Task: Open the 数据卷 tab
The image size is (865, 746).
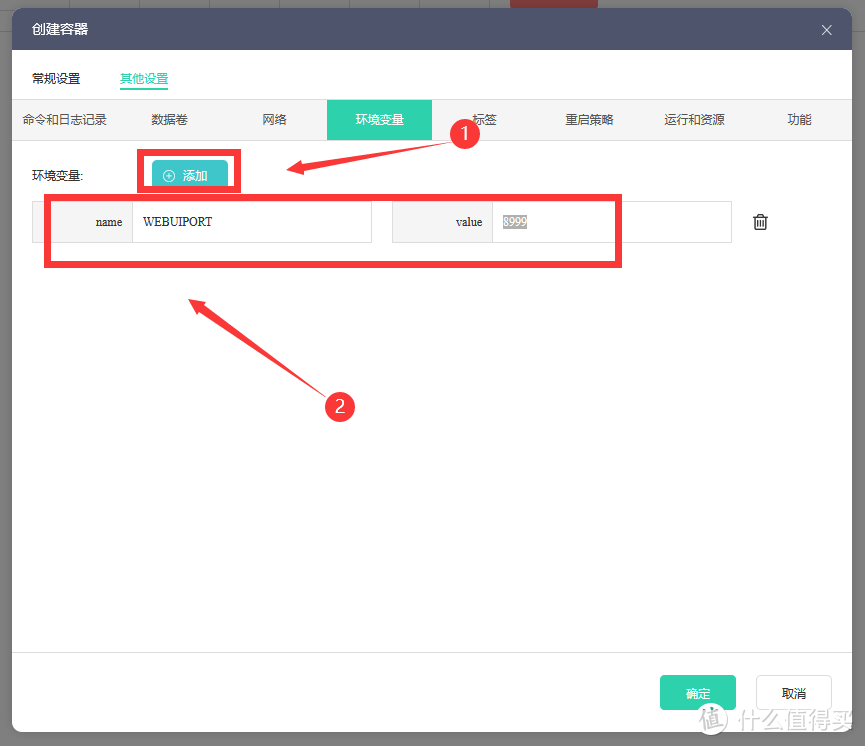Action: (169, 120)
